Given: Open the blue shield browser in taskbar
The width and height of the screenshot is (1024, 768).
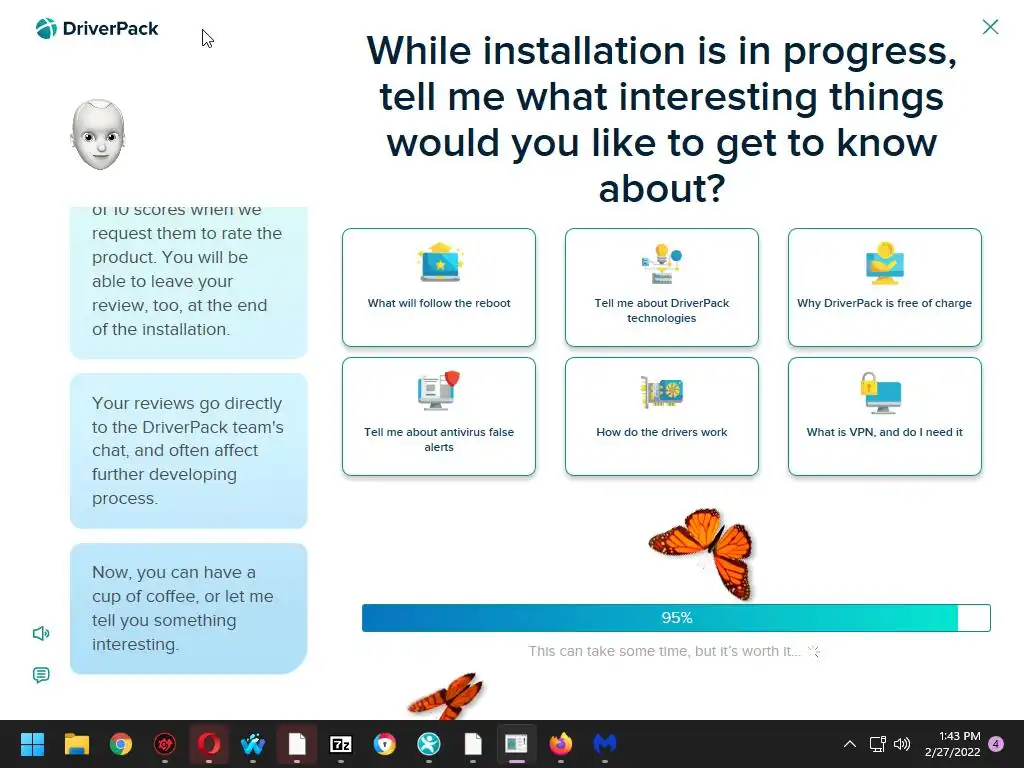Looking at the screenshot, I should [x=385, y=744].
